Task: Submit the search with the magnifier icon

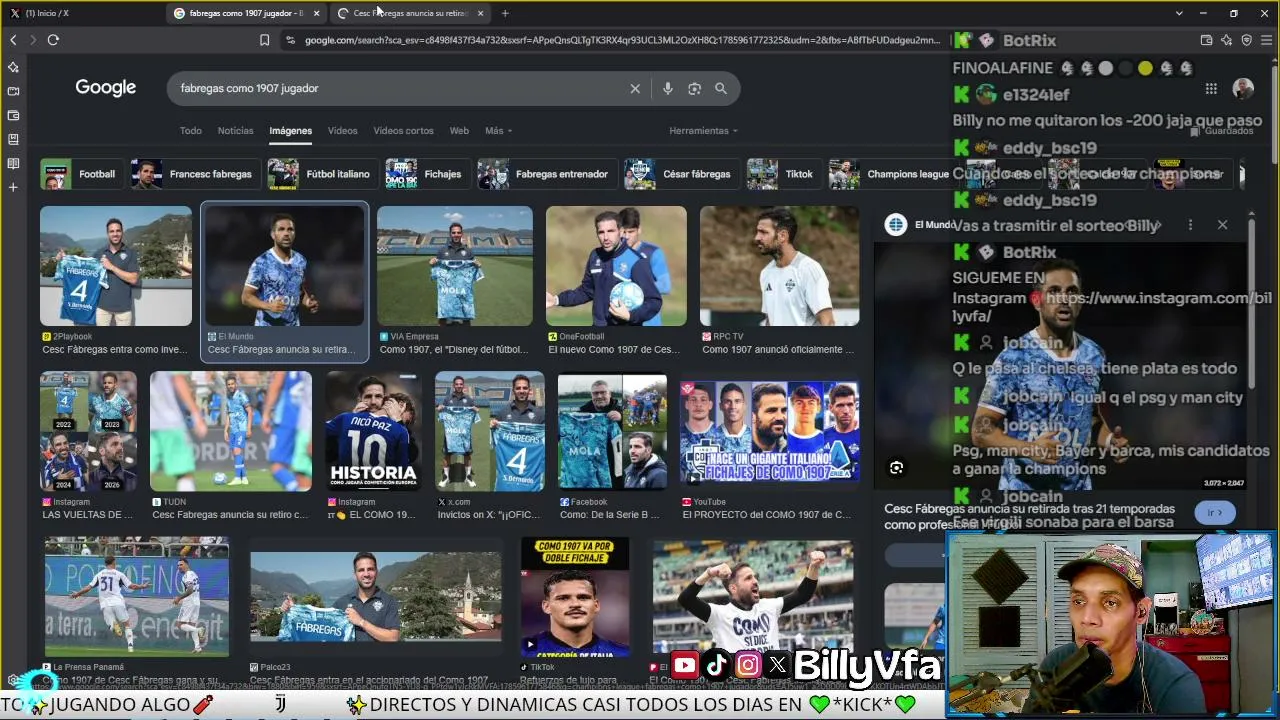Action: 721,88
